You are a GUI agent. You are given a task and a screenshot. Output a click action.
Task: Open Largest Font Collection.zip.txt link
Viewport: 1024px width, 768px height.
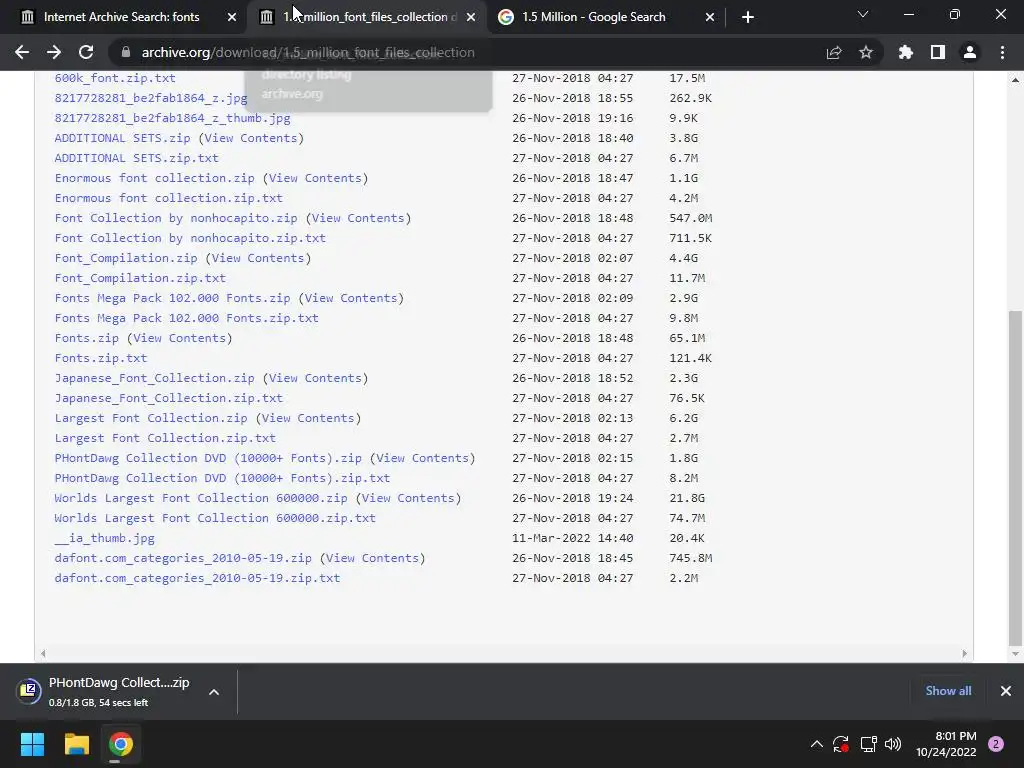click(165, 438)
